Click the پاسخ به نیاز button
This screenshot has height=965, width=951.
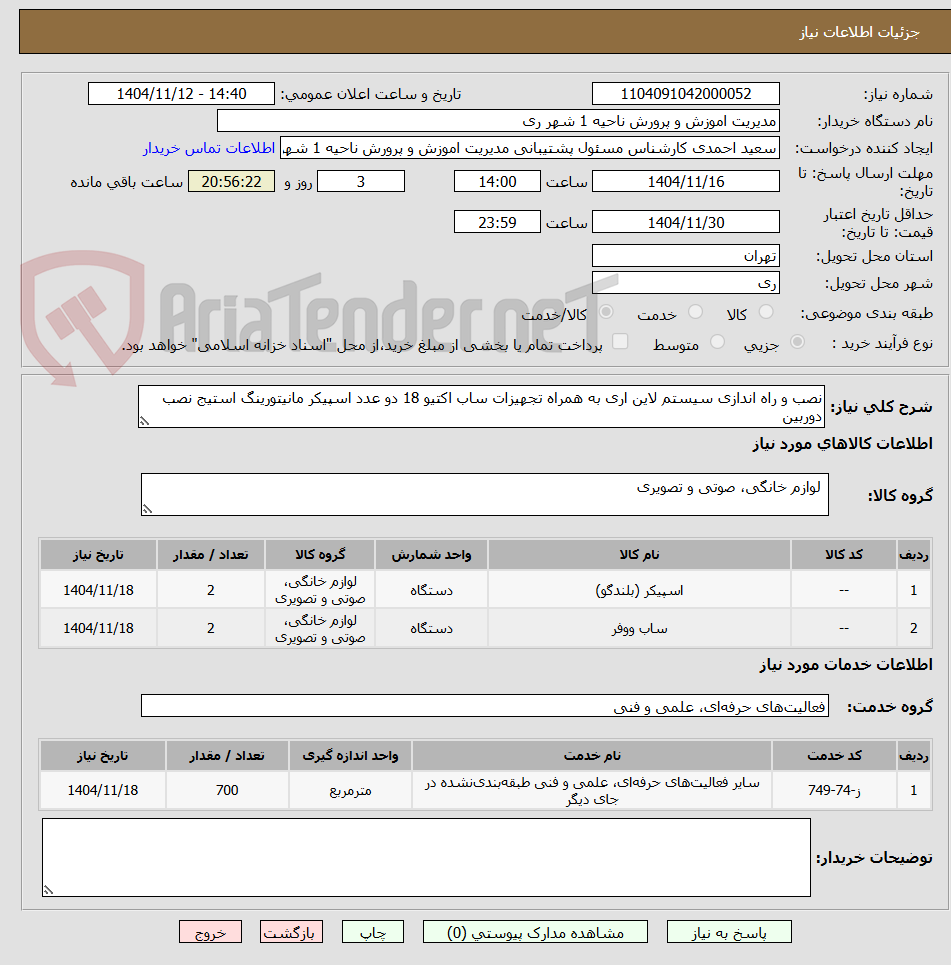coord(729,932)
